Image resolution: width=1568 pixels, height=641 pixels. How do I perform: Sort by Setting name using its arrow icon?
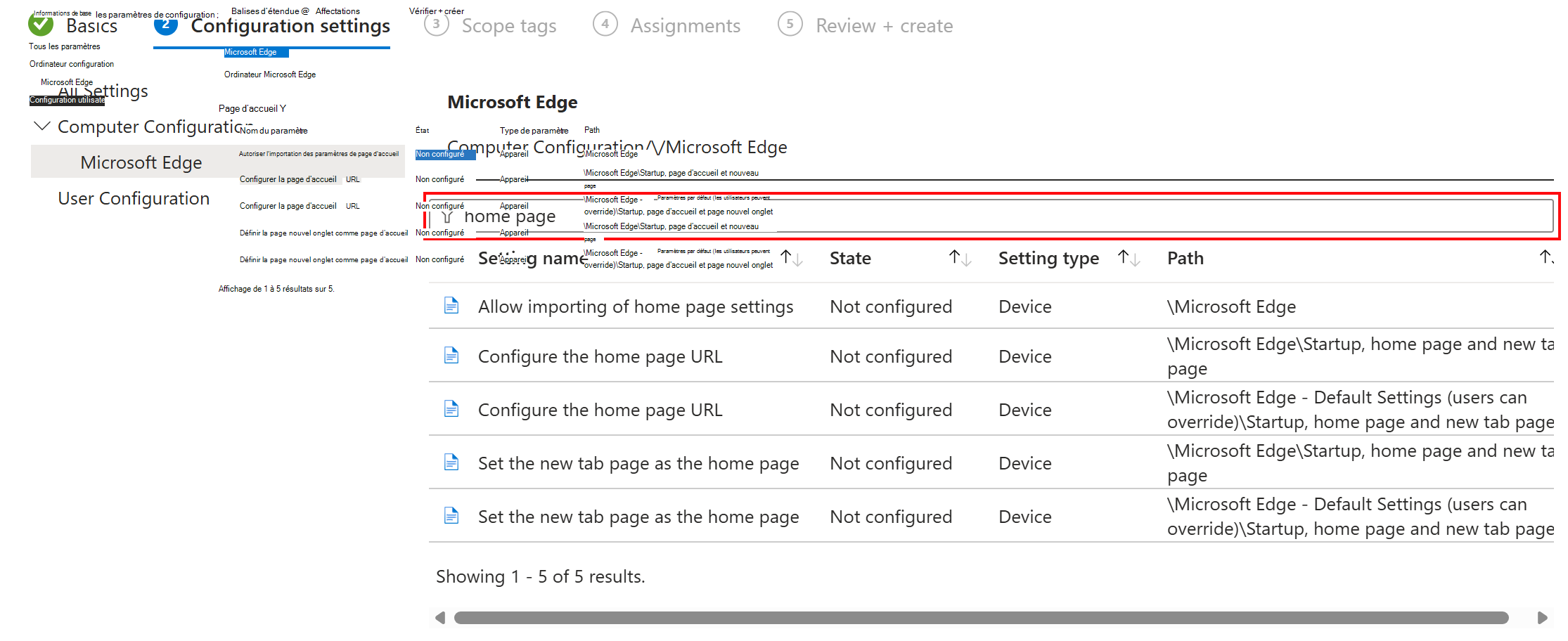tap(792, 258)
